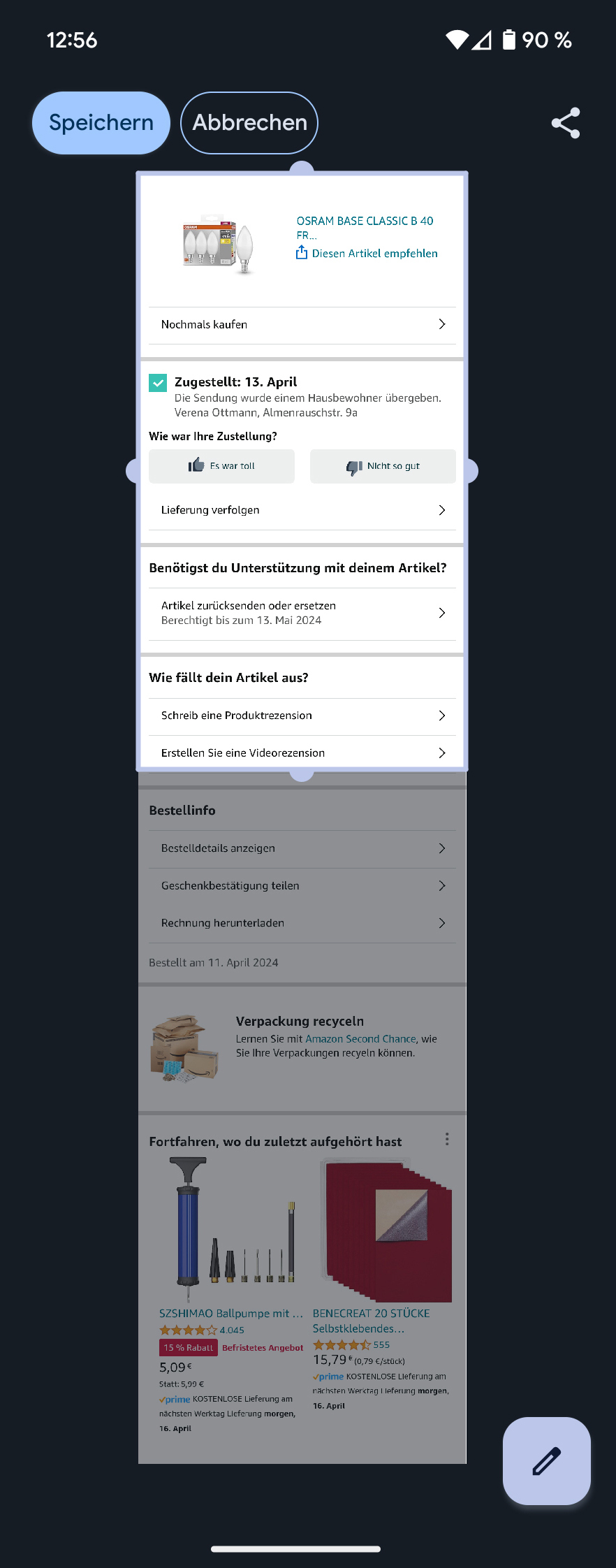Screen dimensions: 616x1568
Task: Tap the thumbs-up 'Es war toll' icon
Action: pos(196,465)
